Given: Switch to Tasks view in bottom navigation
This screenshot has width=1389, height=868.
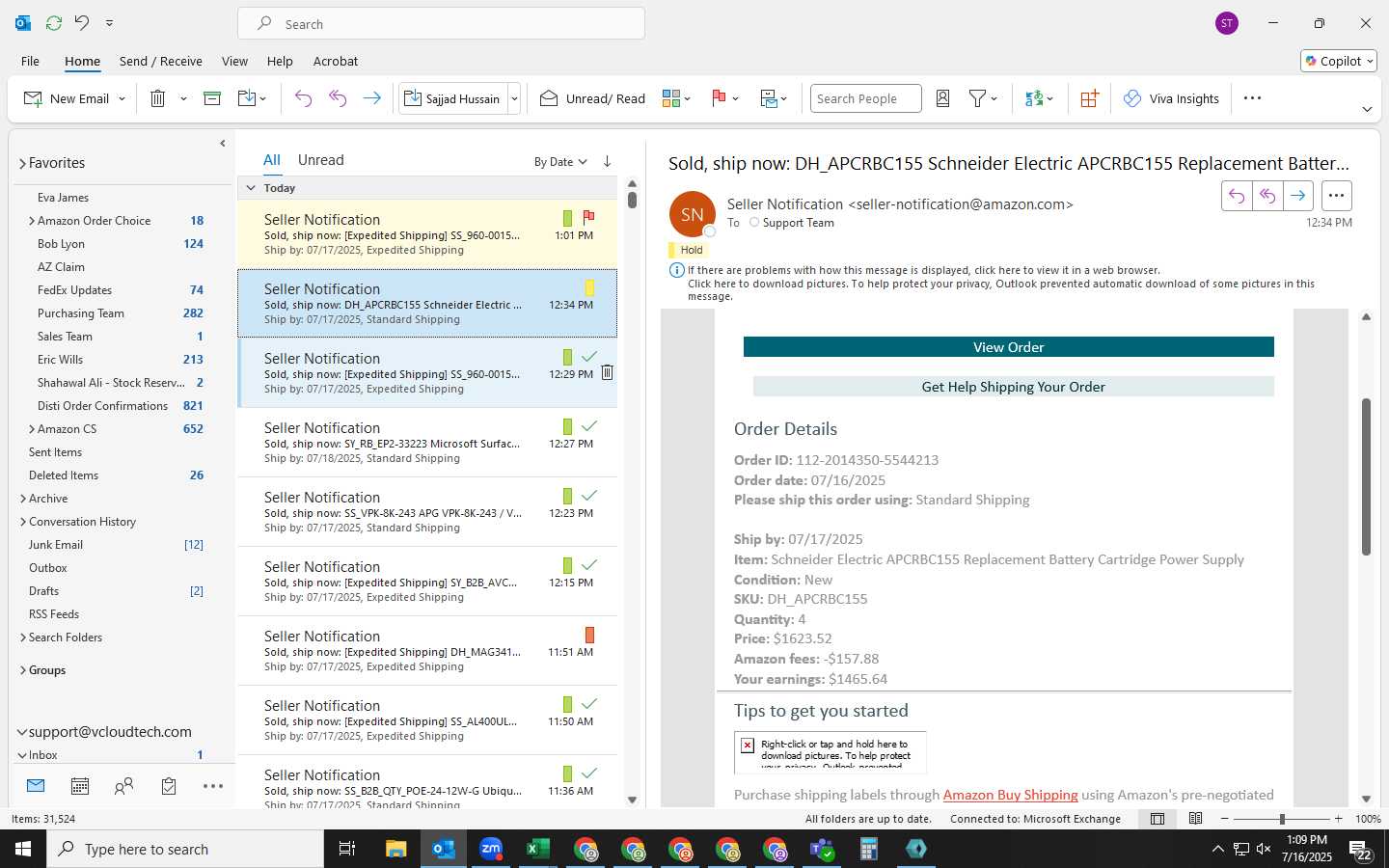Looking at the screenshot, I should tap(169, 786).
